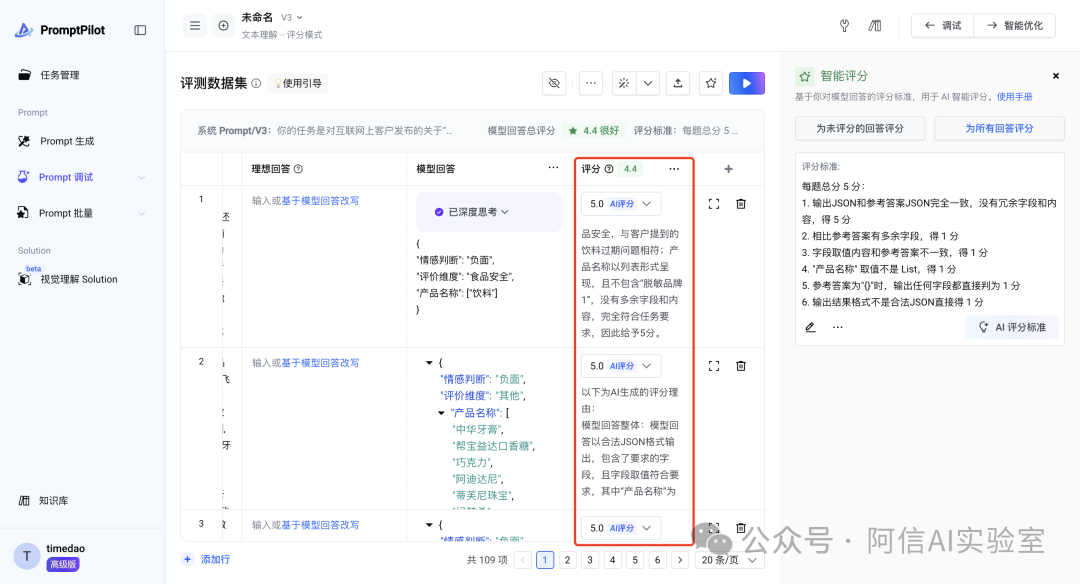Viewport: 1080px width, 584px height.
Task: Open the 20 条/页 page size dropdown
Action: [x=729, y=560]
